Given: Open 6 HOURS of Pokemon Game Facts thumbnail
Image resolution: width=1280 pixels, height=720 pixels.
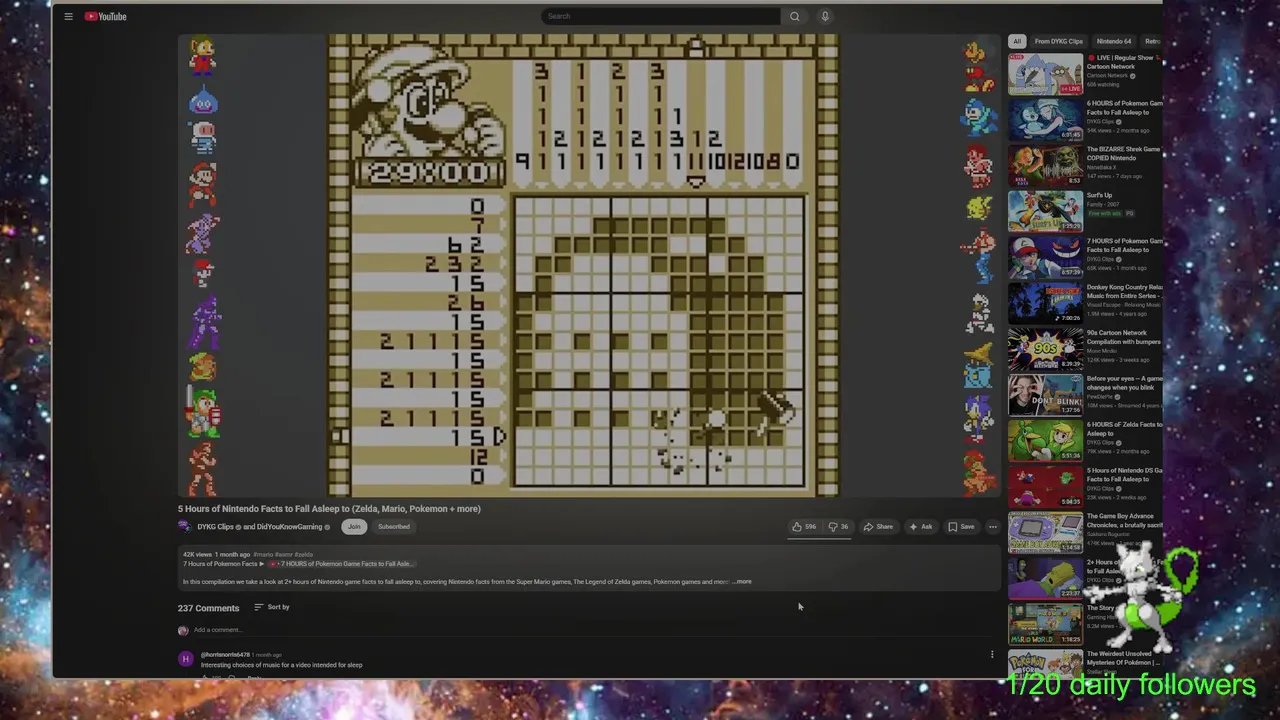Looking at the screenshot, I should tap(1045, 120).
